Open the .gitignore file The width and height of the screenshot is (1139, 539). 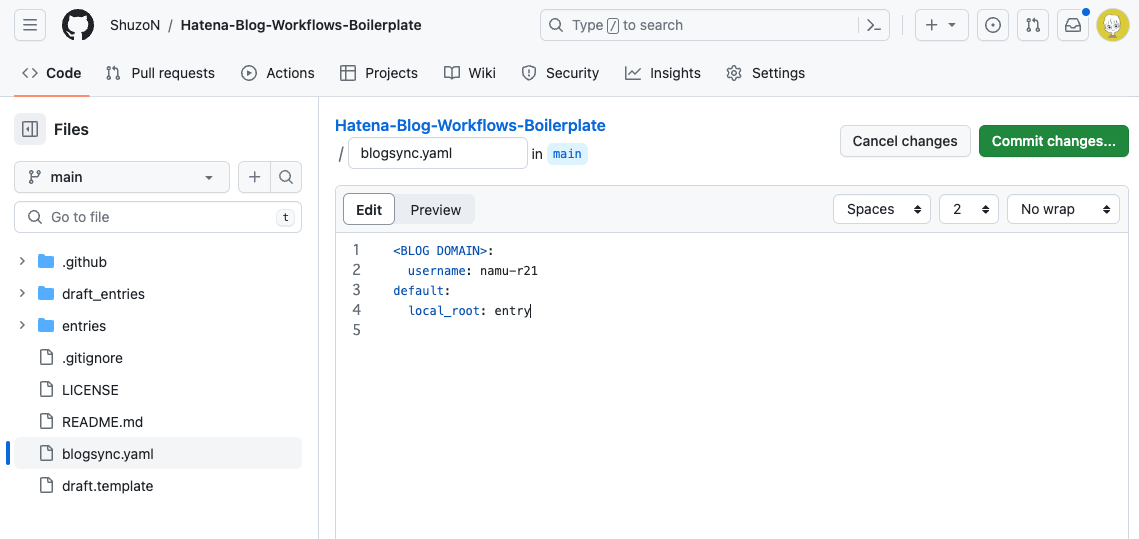click(x=92, y=358)
